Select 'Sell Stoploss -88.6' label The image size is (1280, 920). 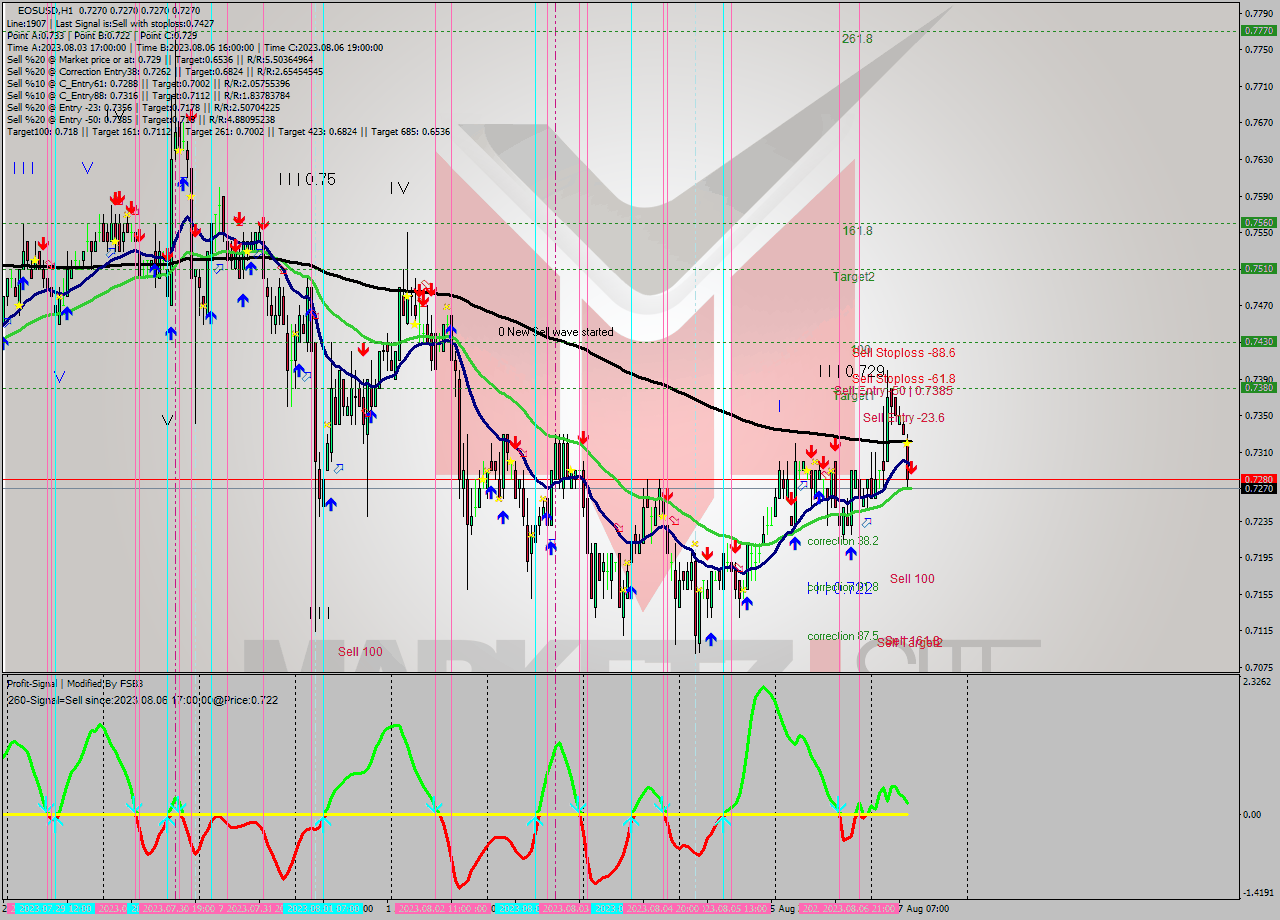point(904,352)
